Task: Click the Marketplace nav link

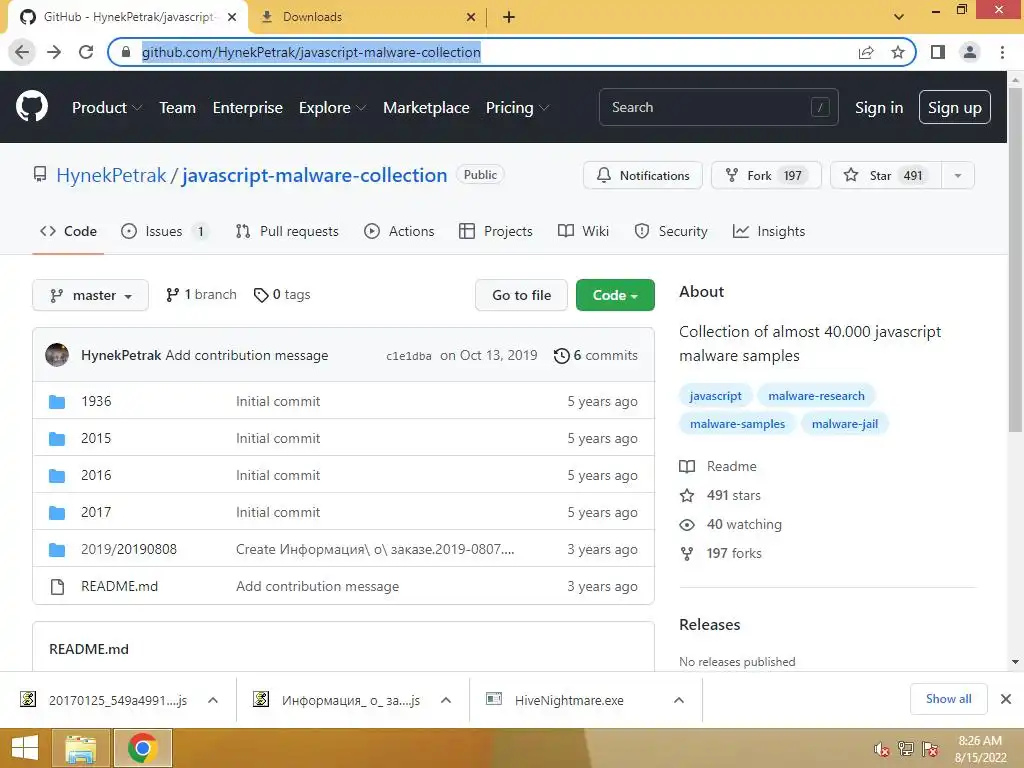Action: coord(426,108)
